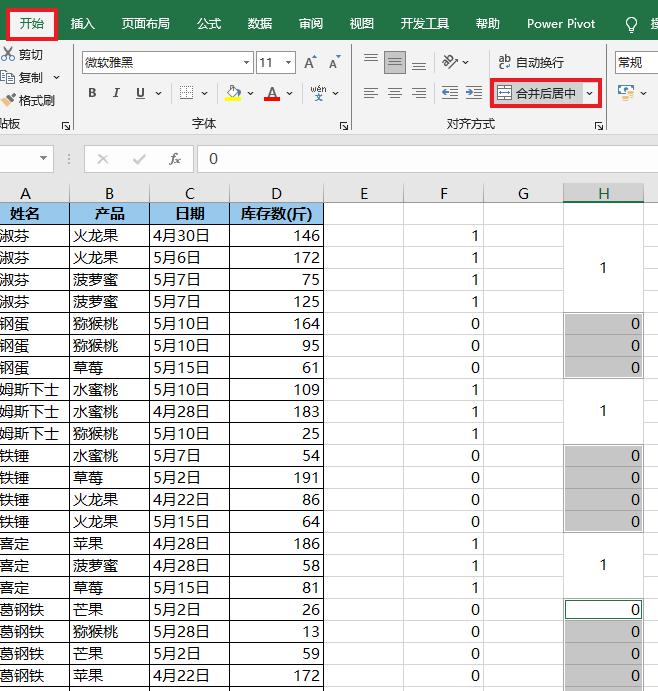Open the 常规 number format box
658x691 pixels.
click(x=636, y=63)
